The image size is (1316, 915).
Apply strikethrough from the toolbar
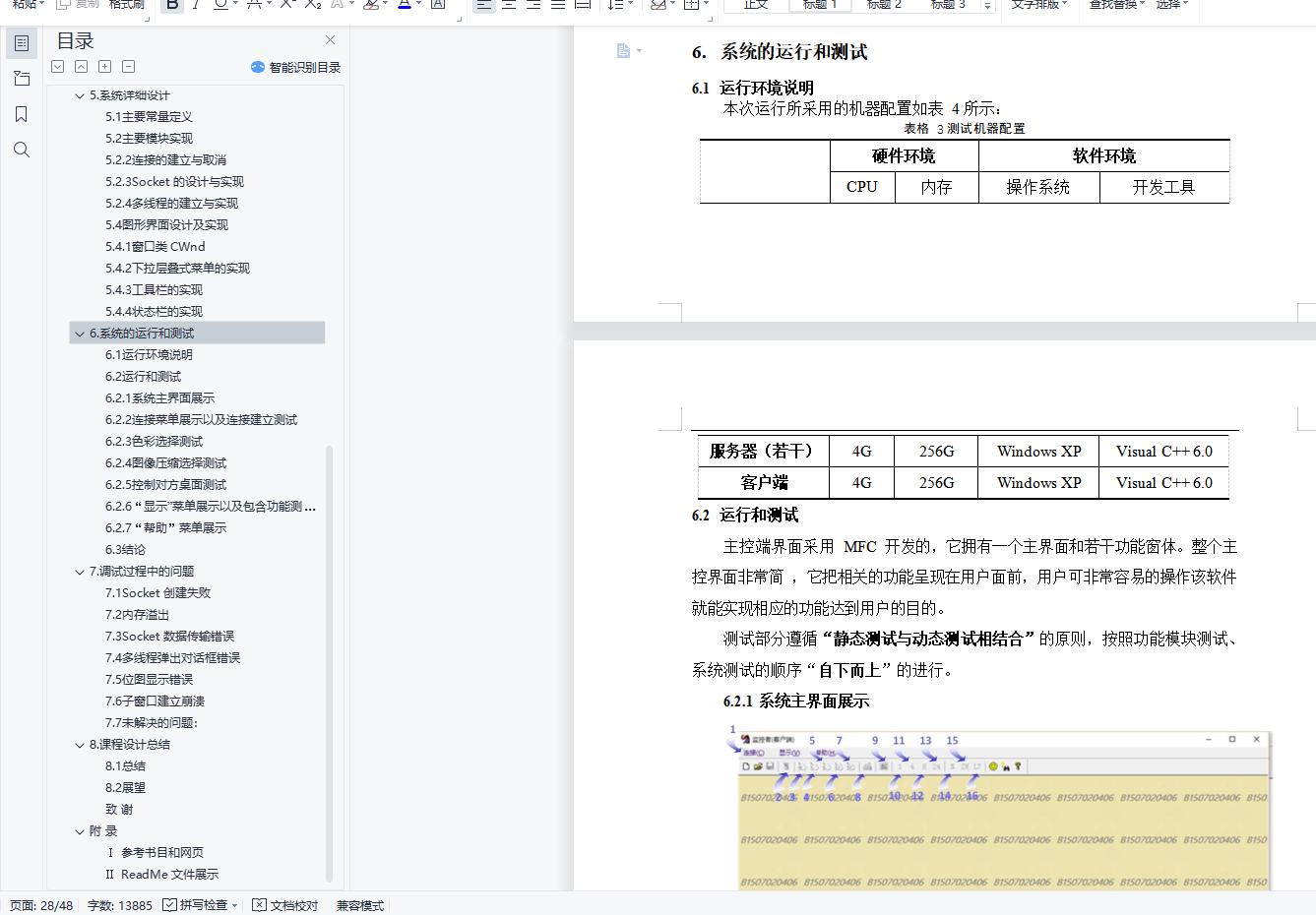point(254,4)
